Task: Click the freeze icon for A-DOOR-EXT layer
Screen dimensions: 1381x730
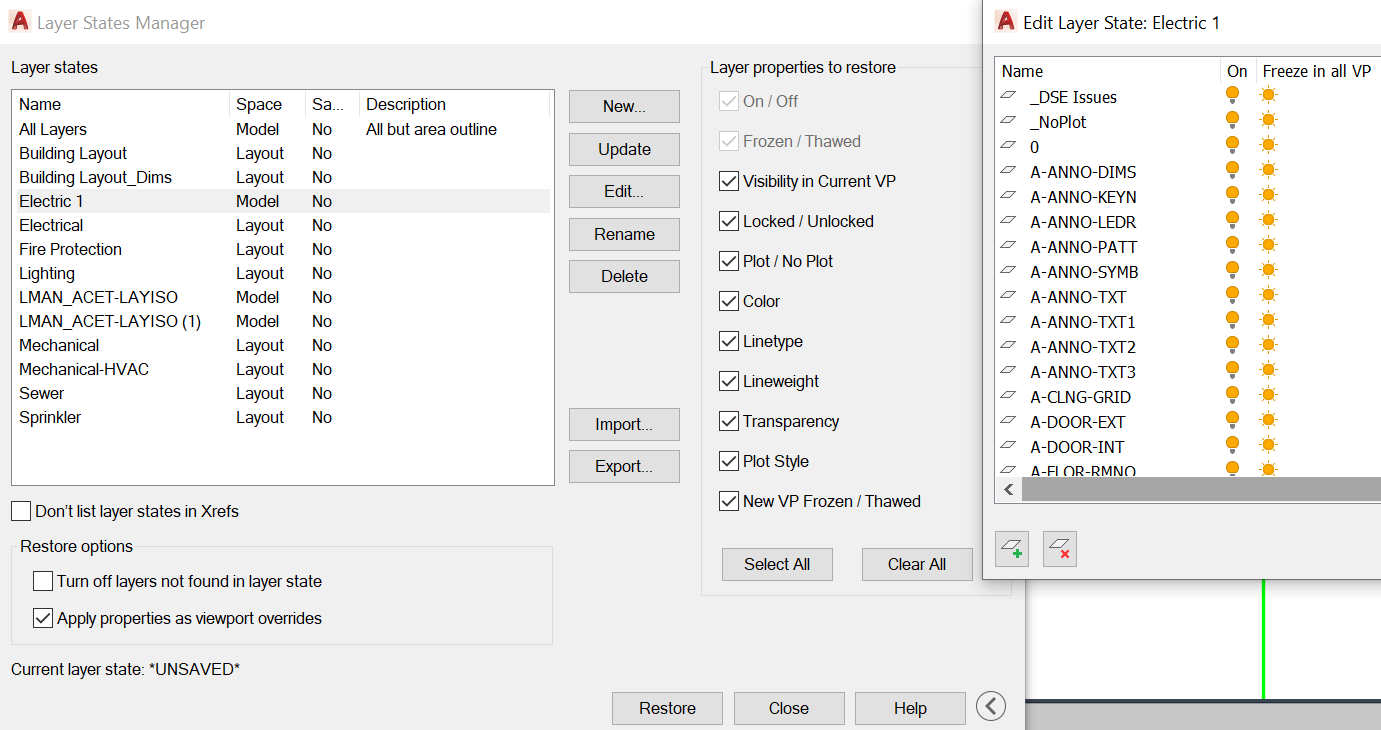Action: pyautogui.click(x=1268, y=421)
